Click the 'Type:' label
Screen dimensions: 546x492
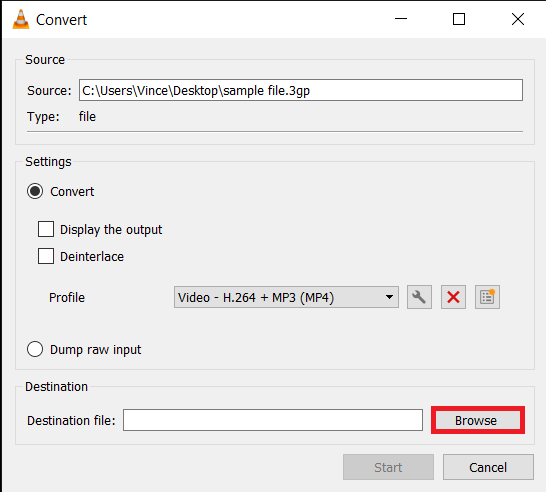[x=43, y=117]
